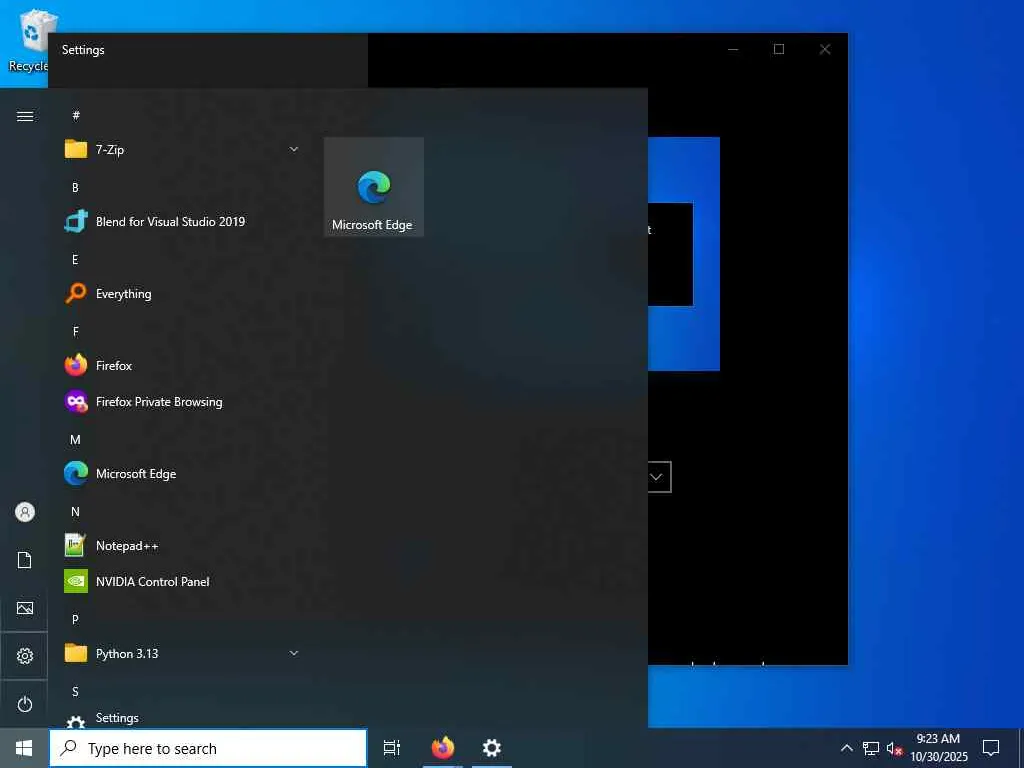Screen dimensions: 1024x768
Task: Close the Settings window
Action: 825,50
